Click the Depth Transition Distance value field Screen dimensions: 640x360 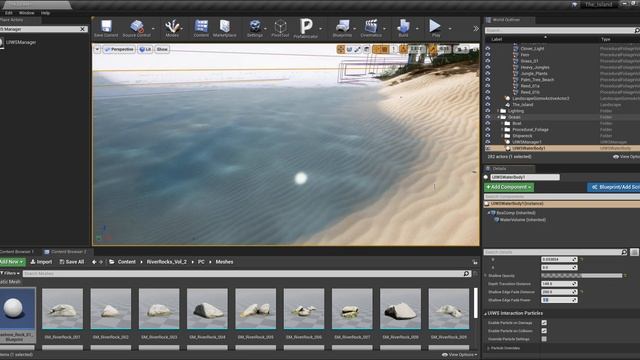tap(559, 284)
